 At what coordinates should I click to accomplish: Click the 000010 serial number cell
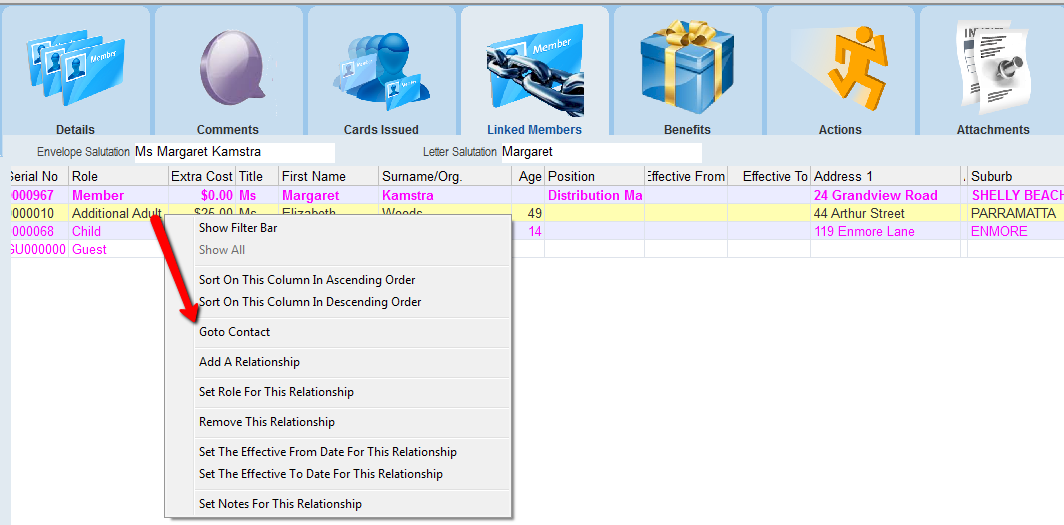point(37,213)
